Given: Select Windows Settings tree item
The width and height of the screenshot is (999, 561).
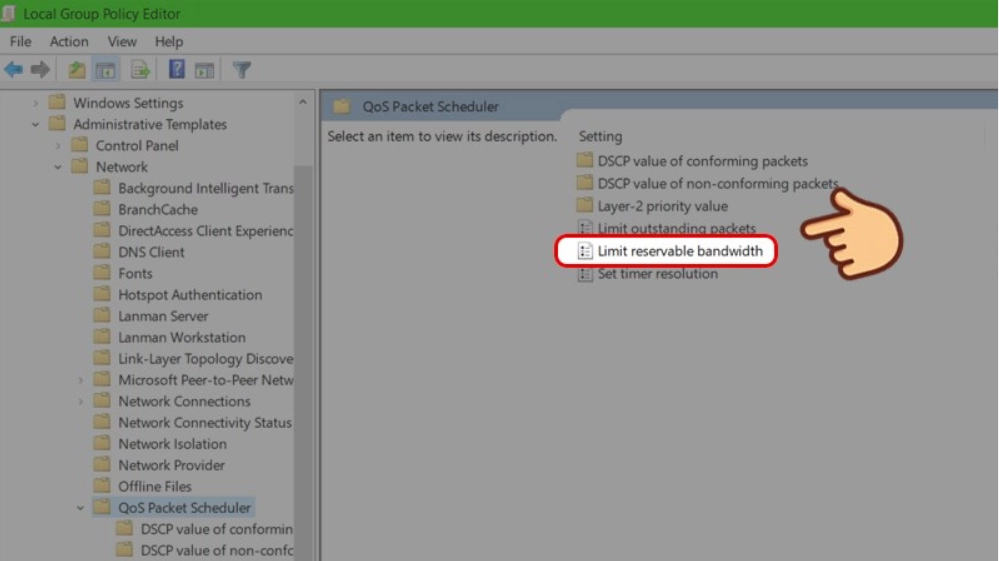Looking at the screenshot, I should click(x=128, y=103).
